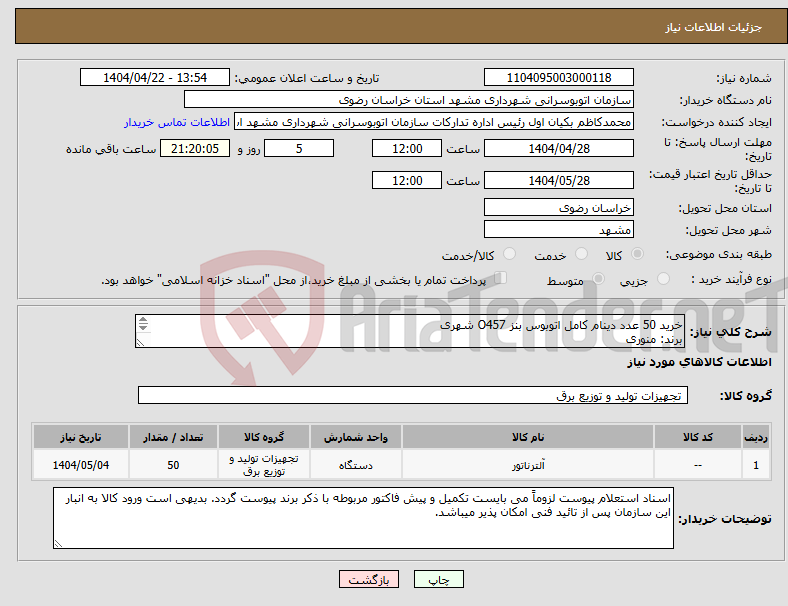Click the buyer explanations text area

tap(363, 518)
